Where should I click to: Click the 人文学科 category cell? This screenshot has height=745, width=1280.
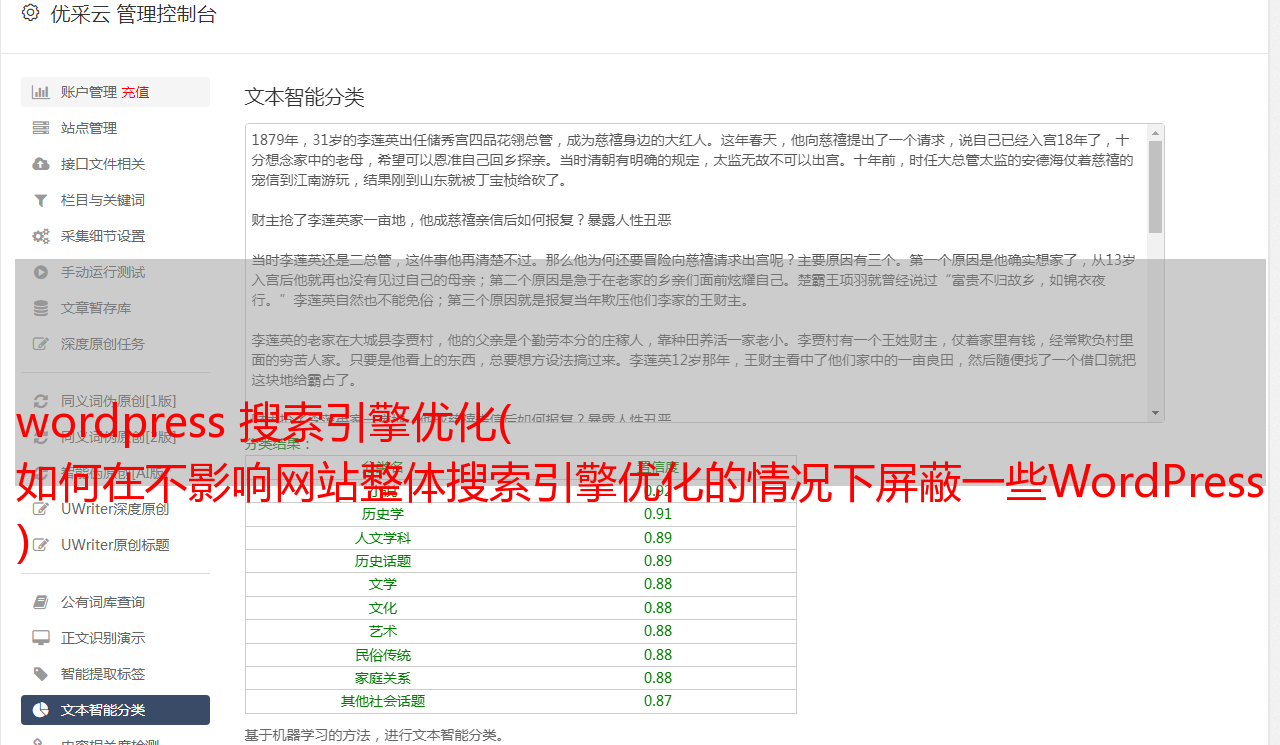(383, 538)
